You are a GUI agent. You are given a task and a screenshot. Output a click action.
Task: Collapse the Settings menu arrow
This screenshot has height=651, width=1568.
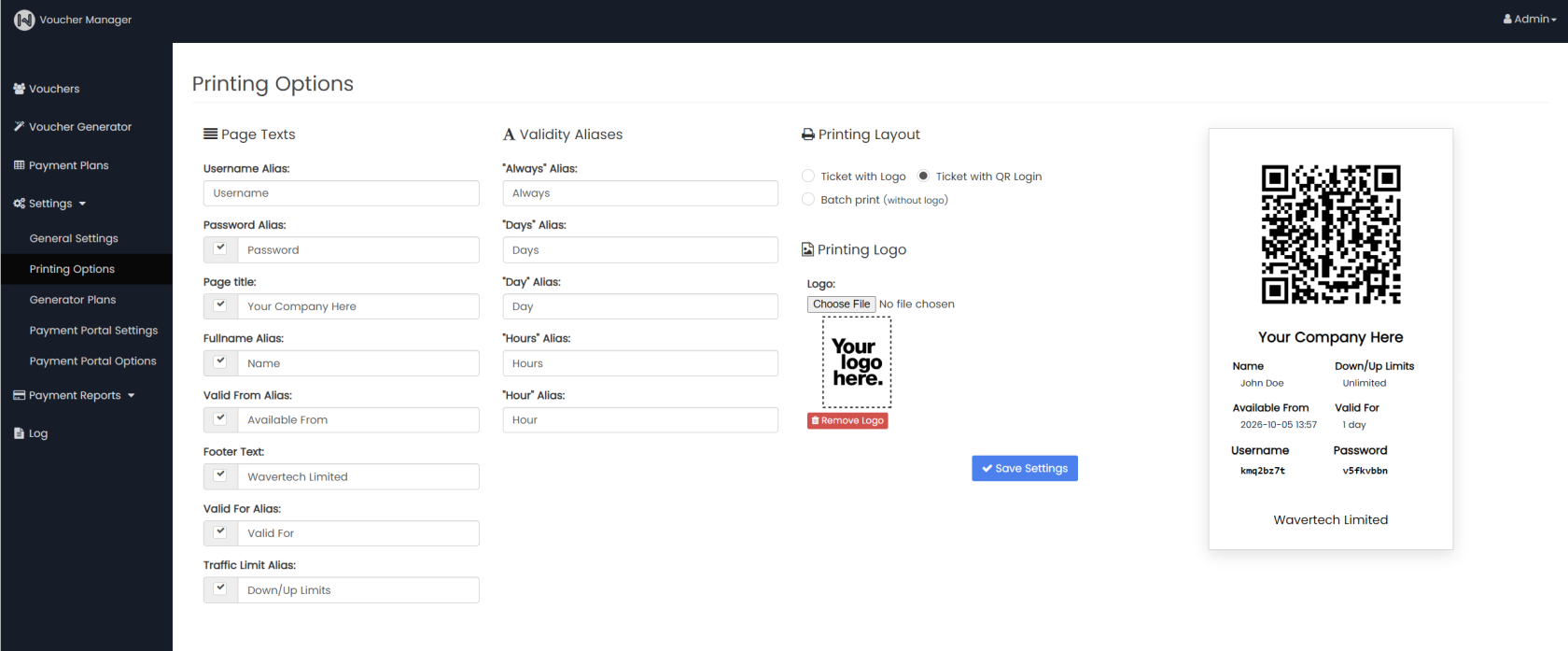coord(82,204)
